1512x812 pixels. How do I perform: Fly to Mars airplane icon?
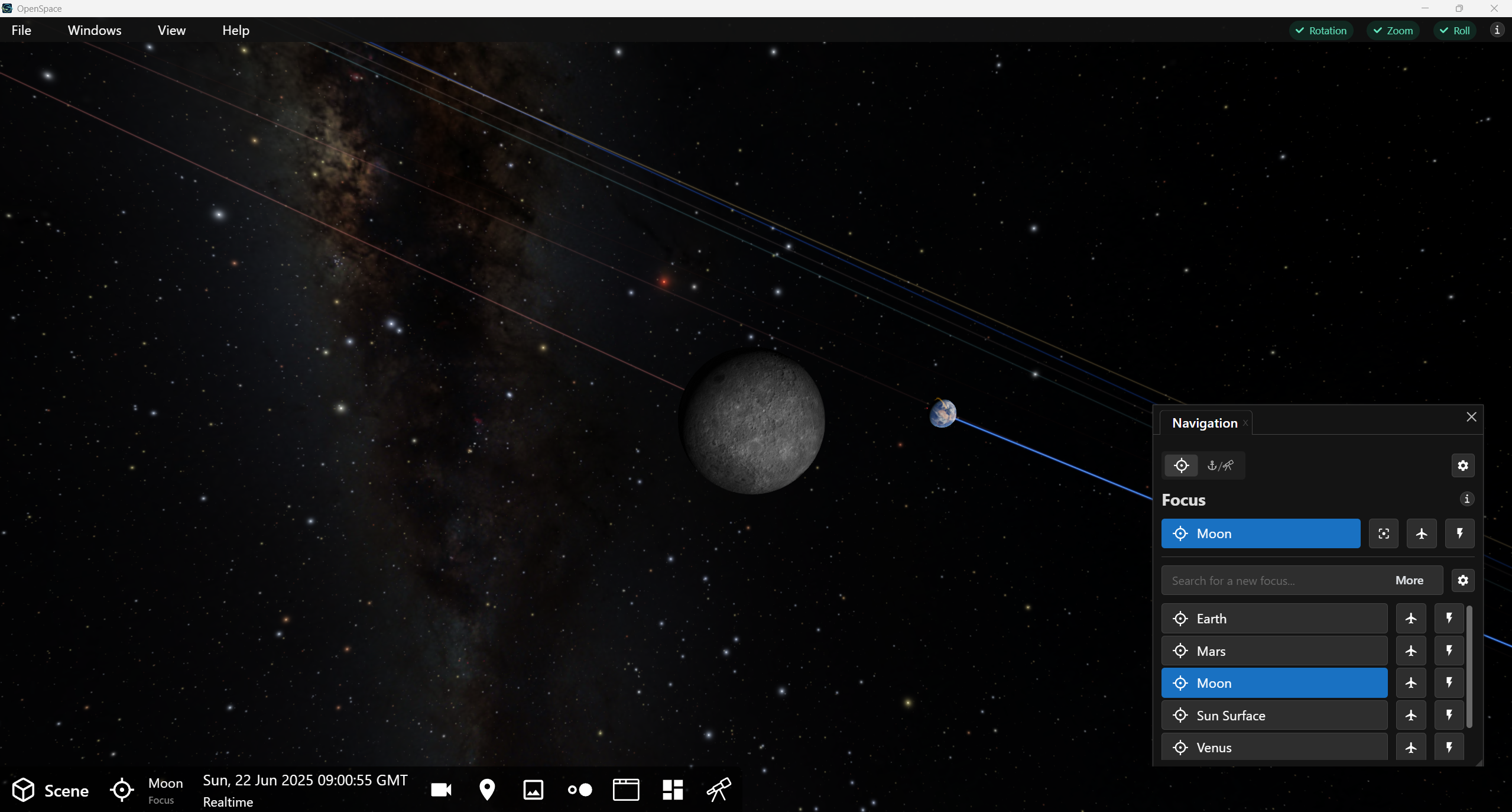[x=1411, y=651]
